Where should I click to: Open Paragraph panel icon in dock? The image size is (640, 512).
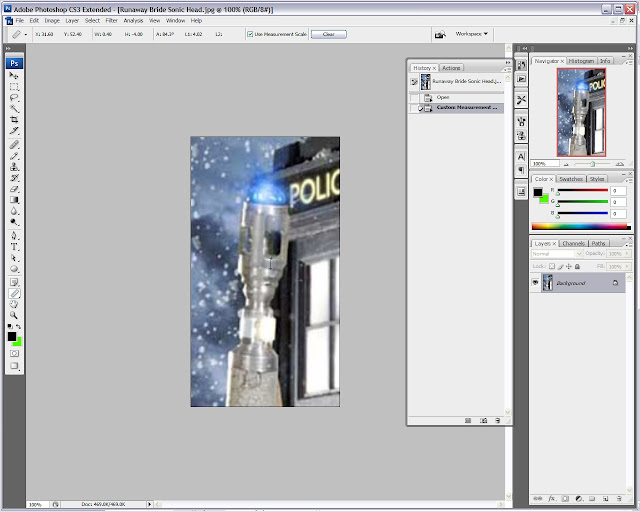tap(521, 170)
